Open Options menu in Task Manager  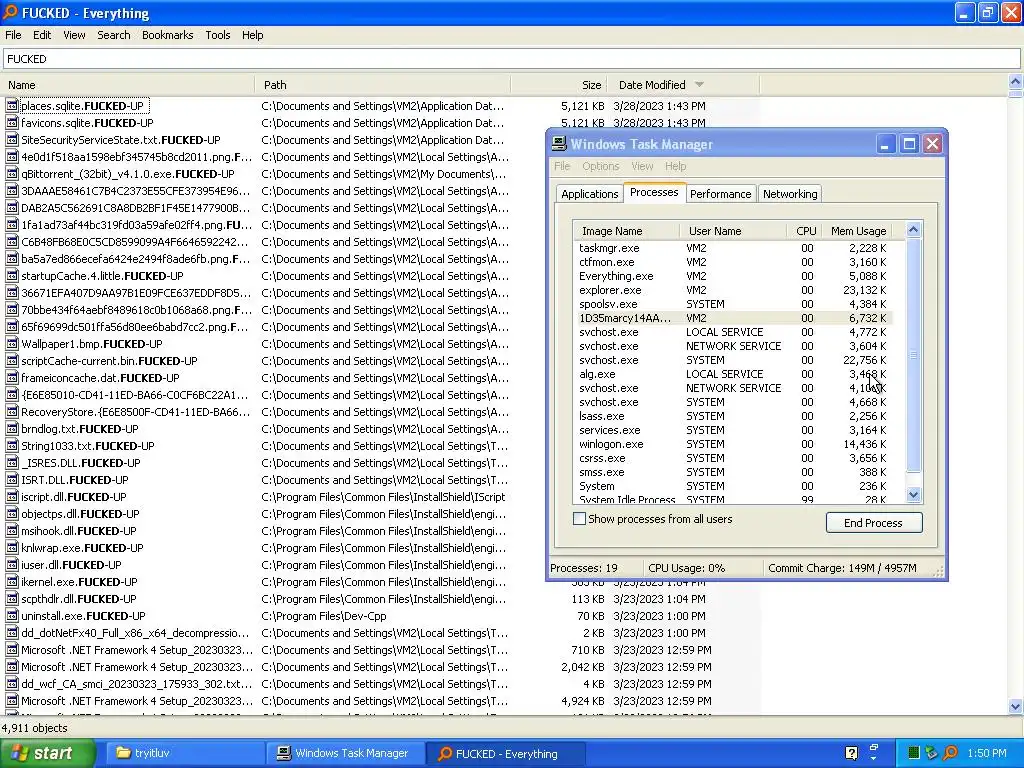600,166
